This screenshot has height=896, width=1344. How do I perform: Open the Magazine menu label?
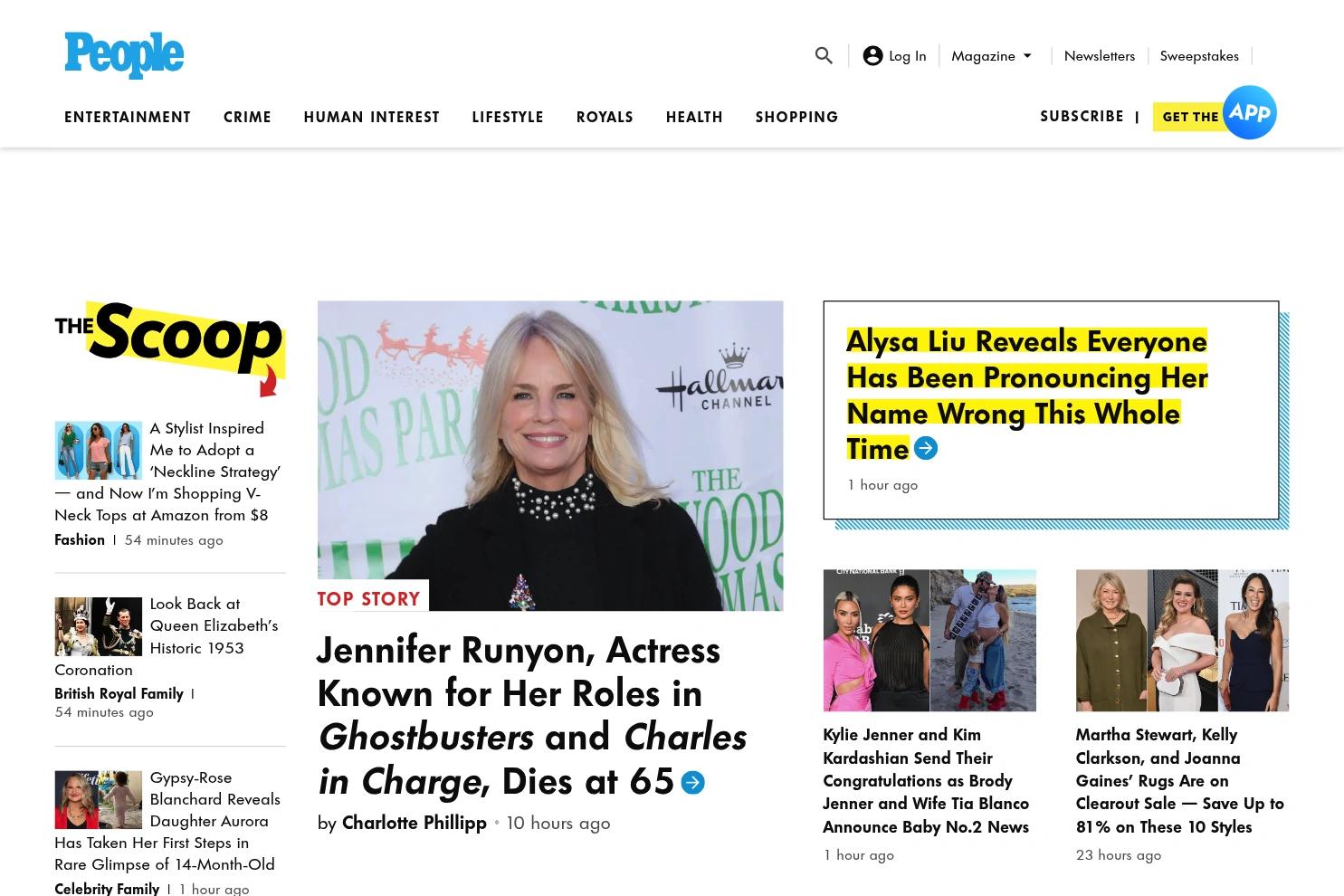(x=983, y=55)
